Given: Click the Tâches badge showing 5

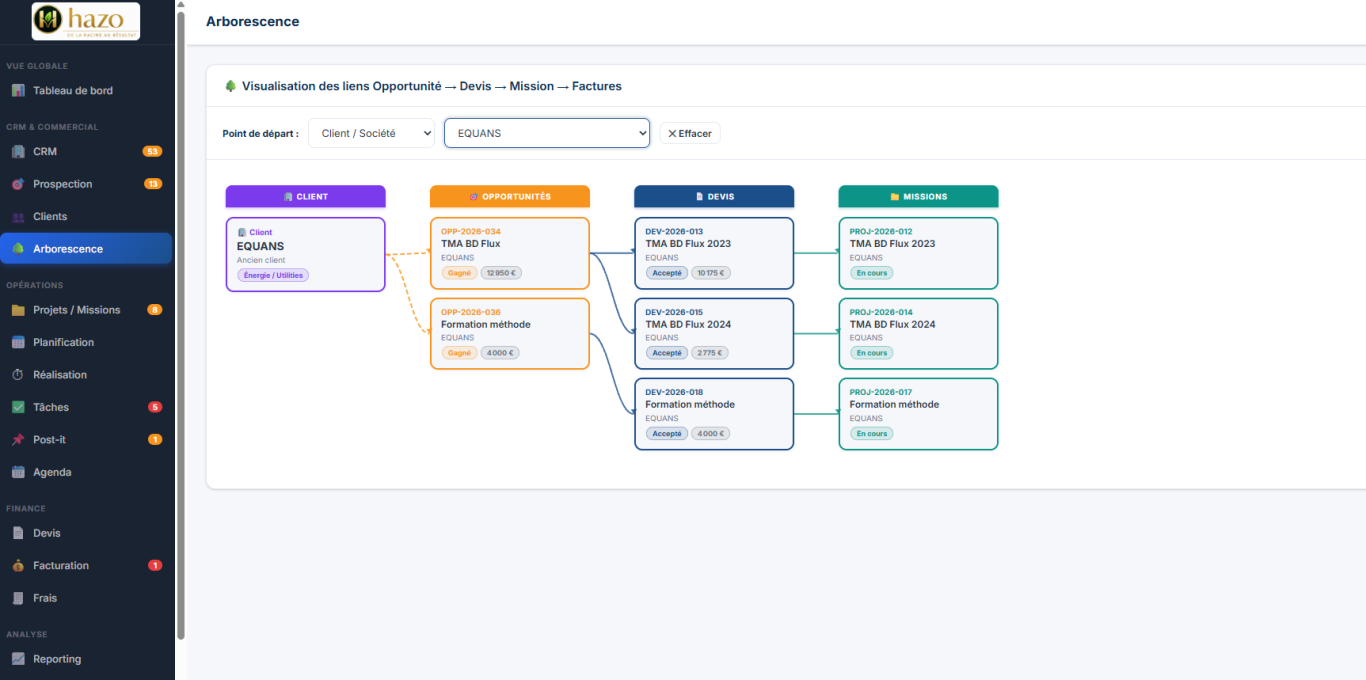Looking at the screenshot, I should [x=155, y=407].
